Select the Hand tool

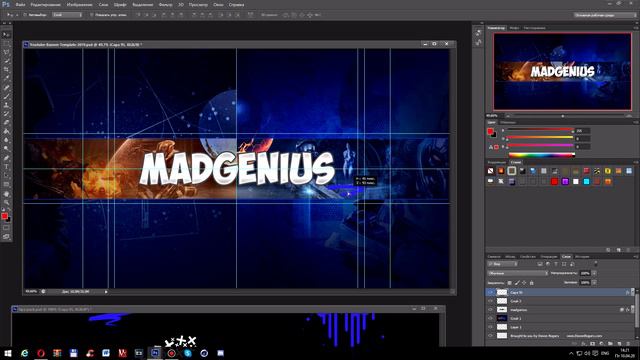(x=6, y=193)
